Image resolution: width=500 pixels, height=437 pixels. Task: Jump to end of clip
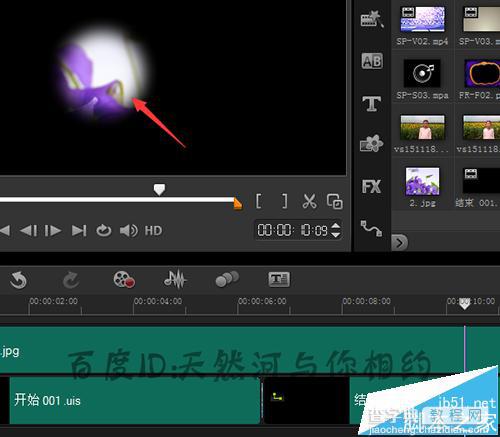pos(79,231)
